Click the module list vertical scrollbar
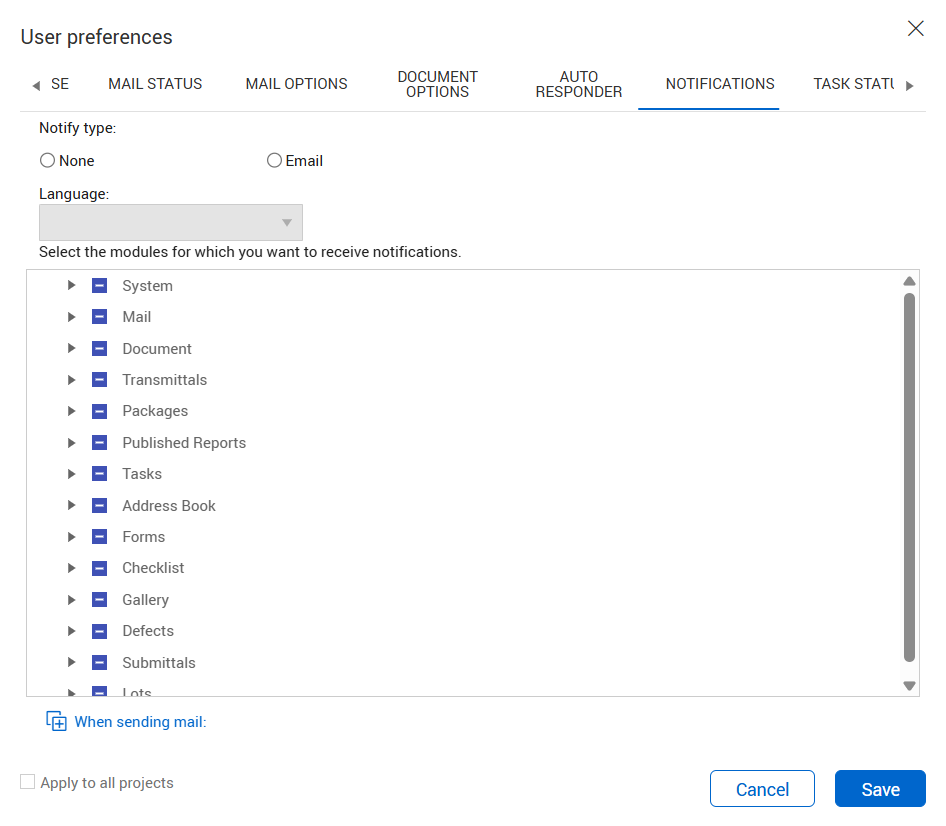The height and width of the screenshot is (826, 946). pyautogui.click(x=909, y=480)
